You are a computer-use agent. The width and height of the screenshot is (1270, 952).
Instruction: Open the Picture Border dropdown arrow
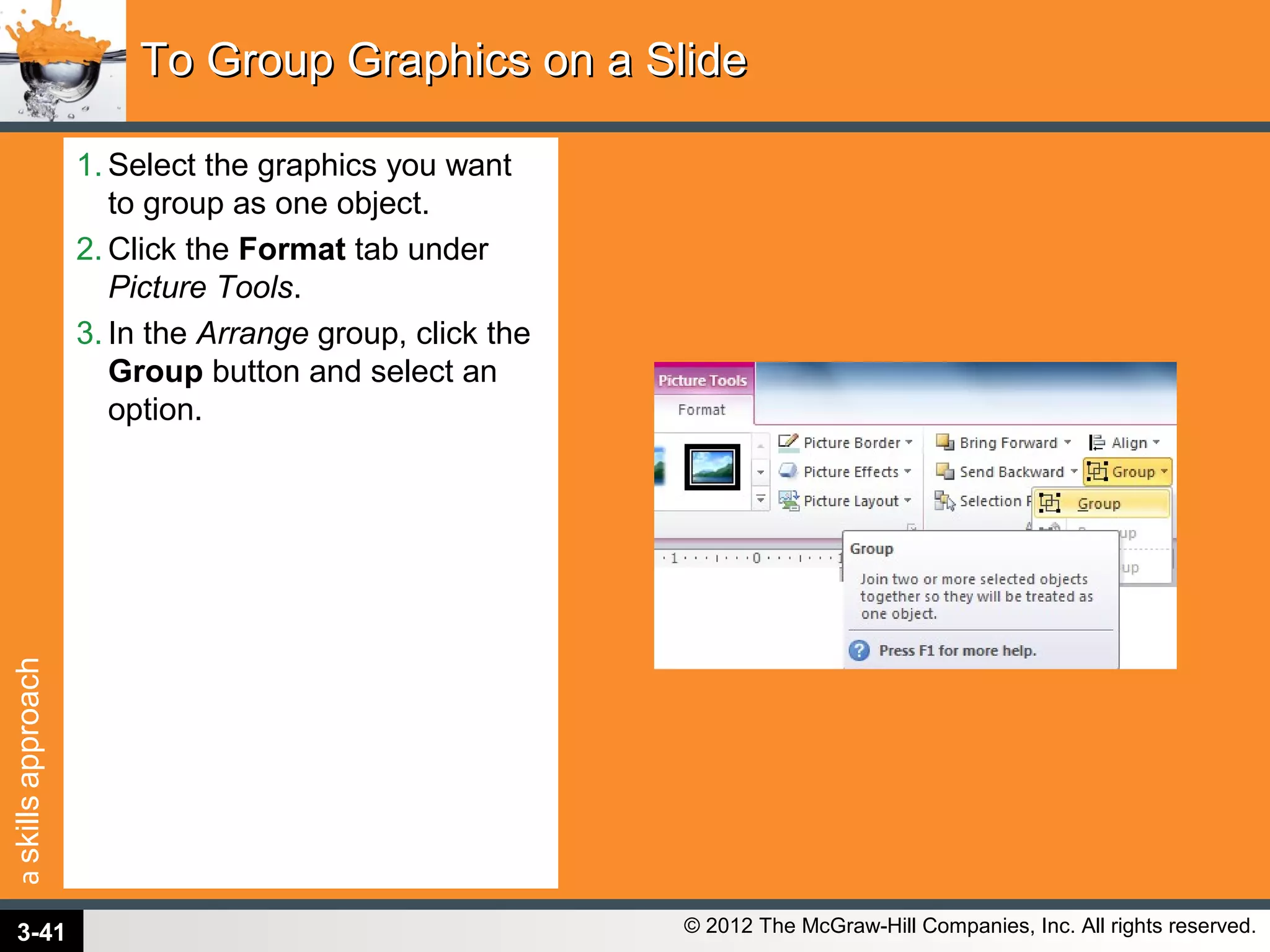pyautogui.click(x=909, y=443)
